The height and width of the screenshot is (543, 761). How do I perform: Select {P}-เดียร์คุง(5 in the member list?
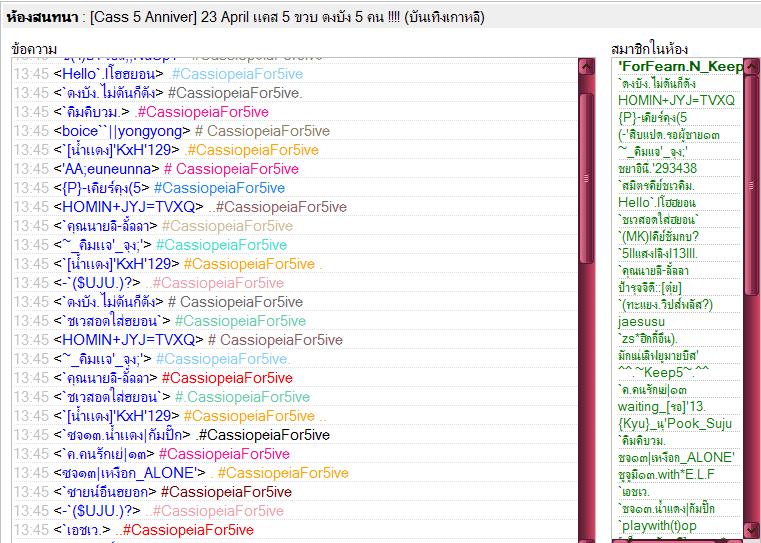point(652,117)
